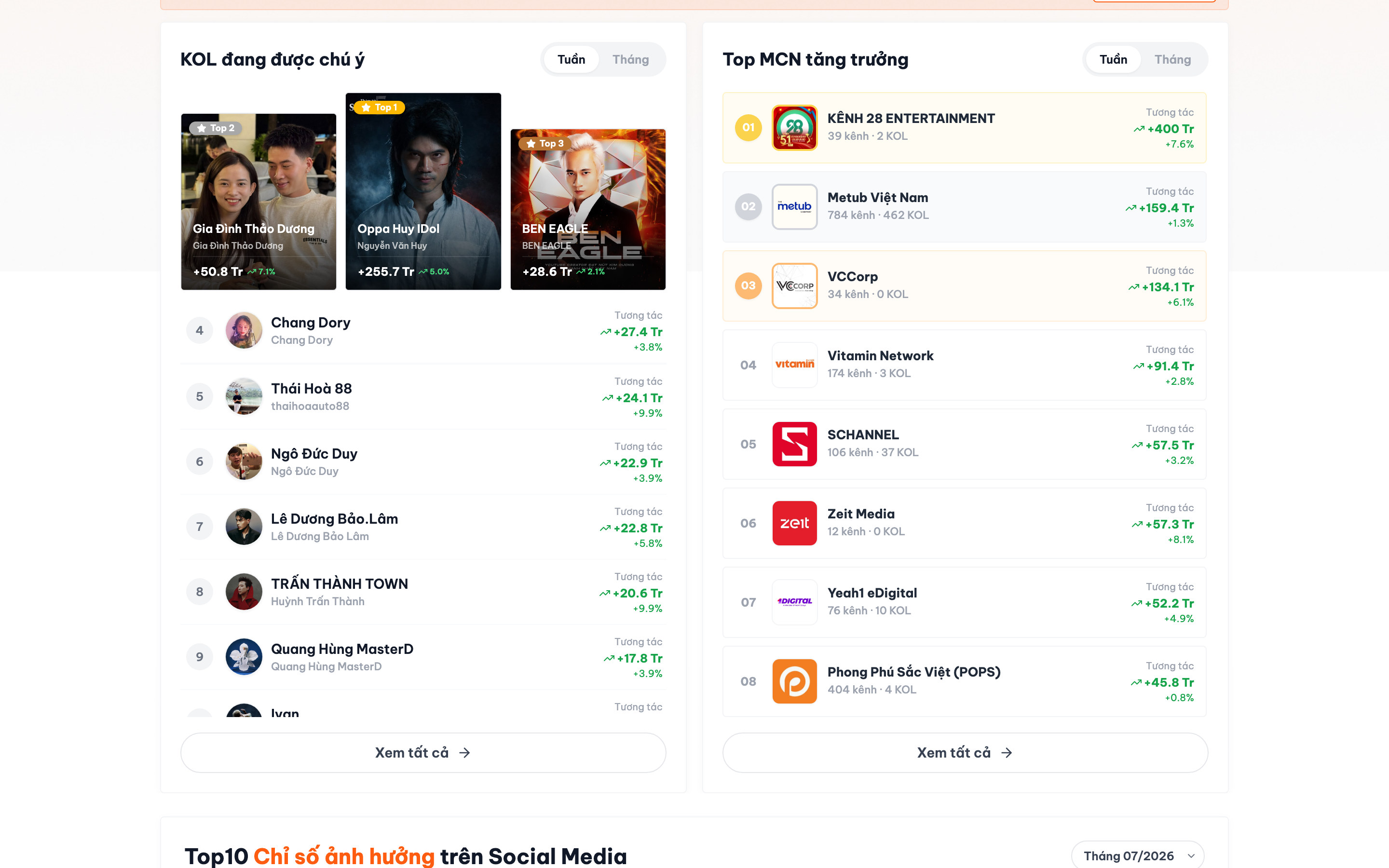
Task: Click the 03 rank badge for VCCorp
Action: click(x=748, y=286)
